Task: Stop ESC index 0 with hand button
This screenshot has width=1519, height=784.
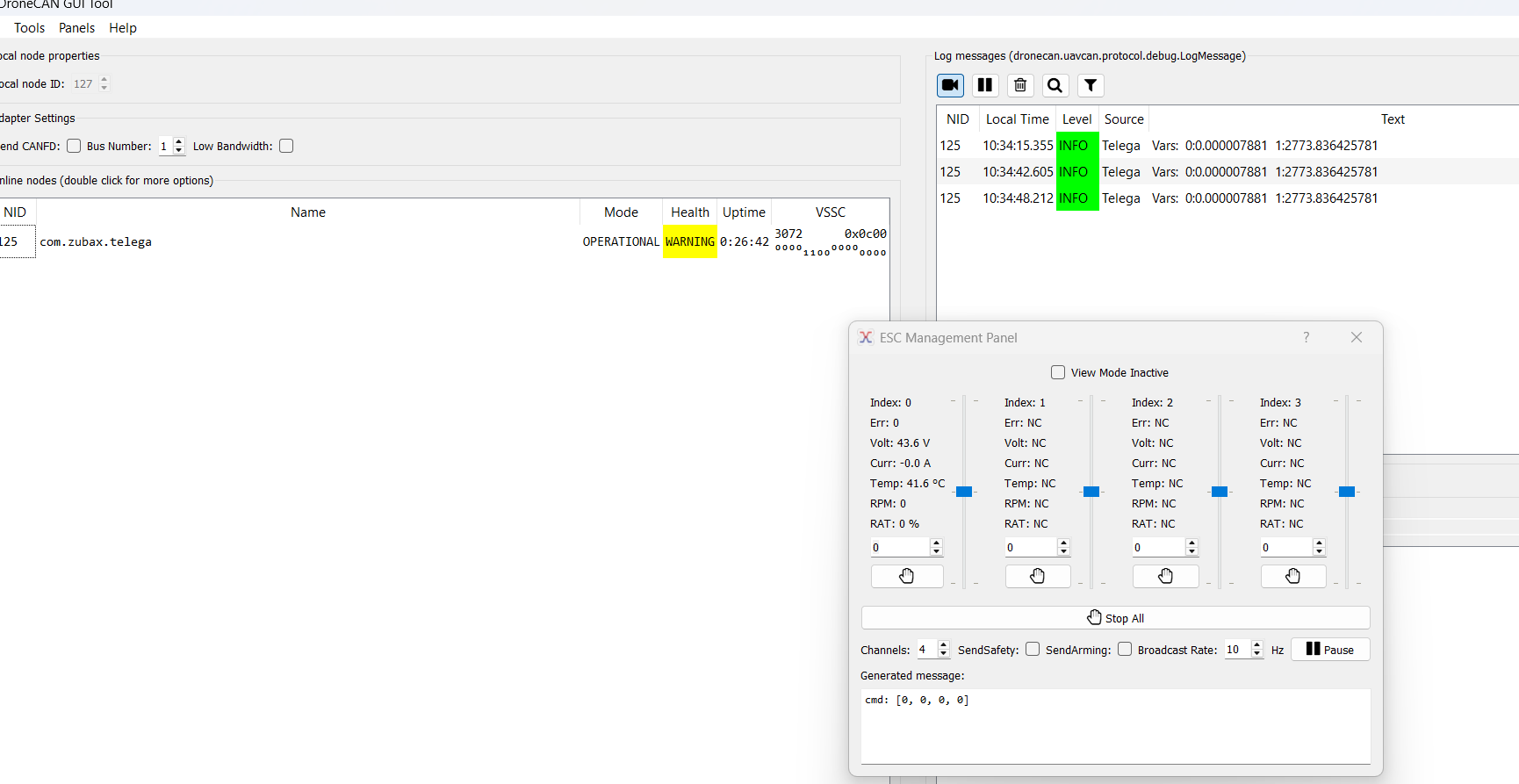Action: click(907, 576)
